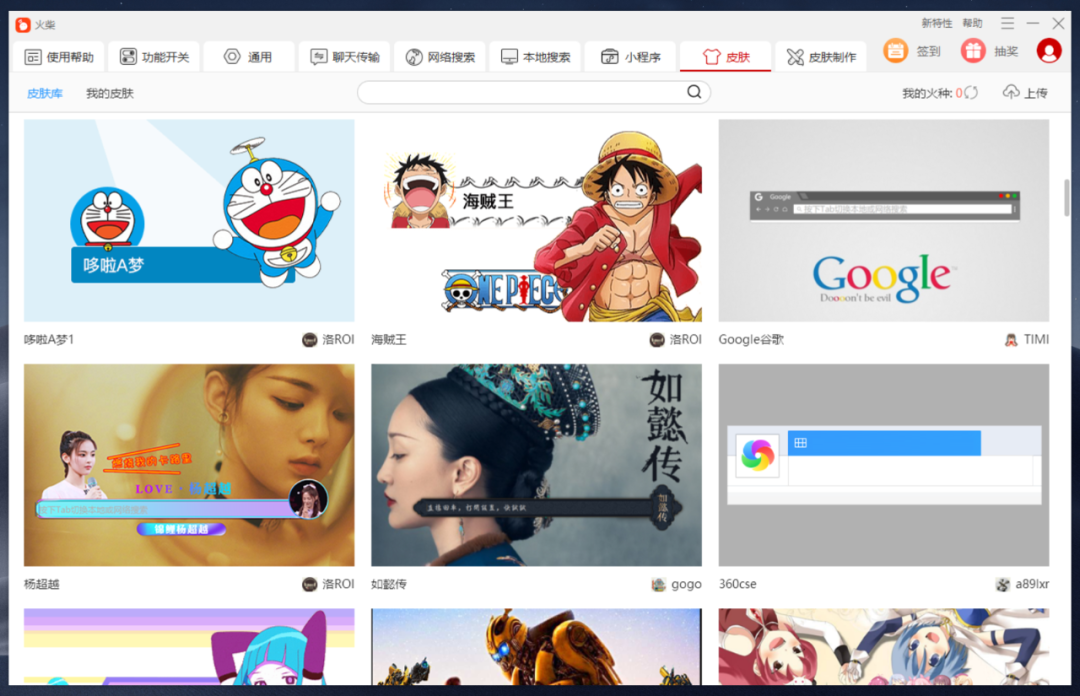Screen dimensions: 1080x696
Task: Select the 如懿传 skin thumbnail
Action: click(x=537, y=465)
